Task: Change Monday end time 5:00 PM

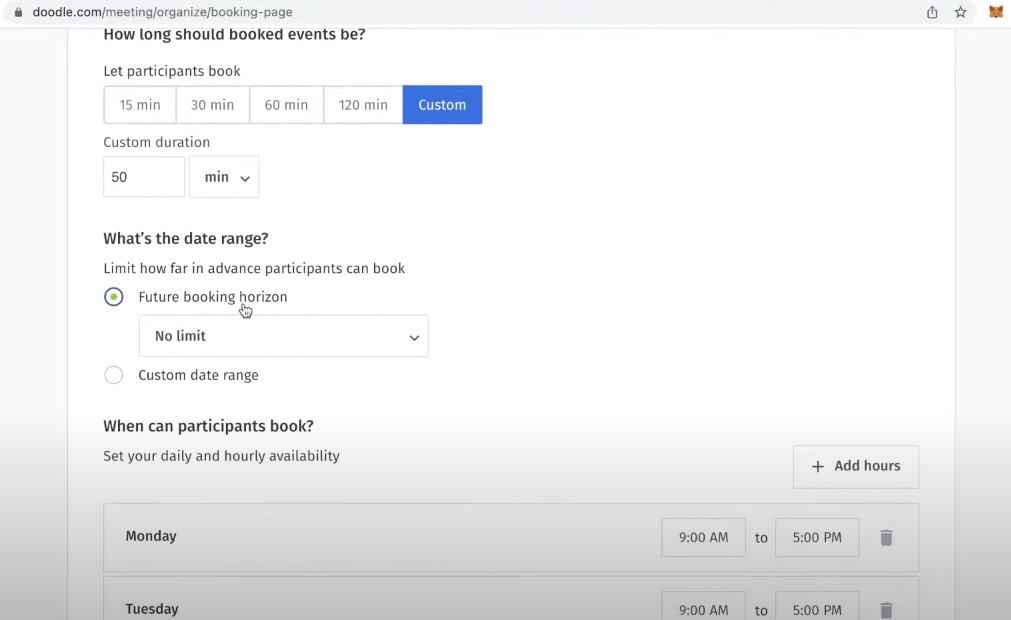Action: 817,538
